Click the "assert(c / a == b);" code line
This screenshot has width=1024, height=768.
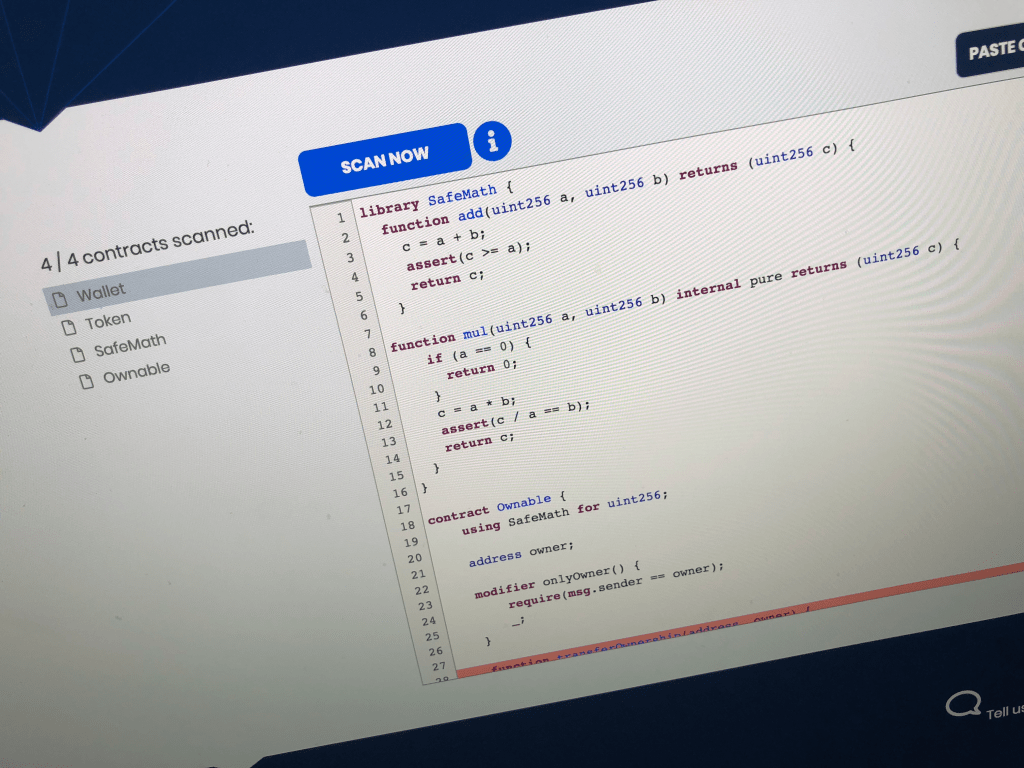pyautogui.click(x=515, y=418)
